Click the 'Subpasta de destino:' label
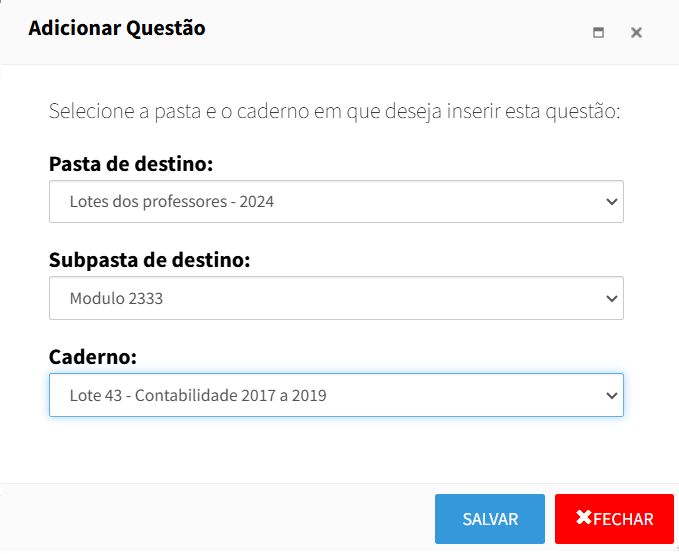 149,260
